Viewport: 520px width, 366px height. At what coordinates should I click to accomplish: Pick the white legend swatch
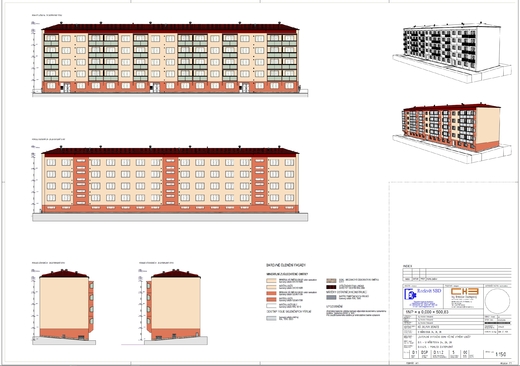coord(271,305)
